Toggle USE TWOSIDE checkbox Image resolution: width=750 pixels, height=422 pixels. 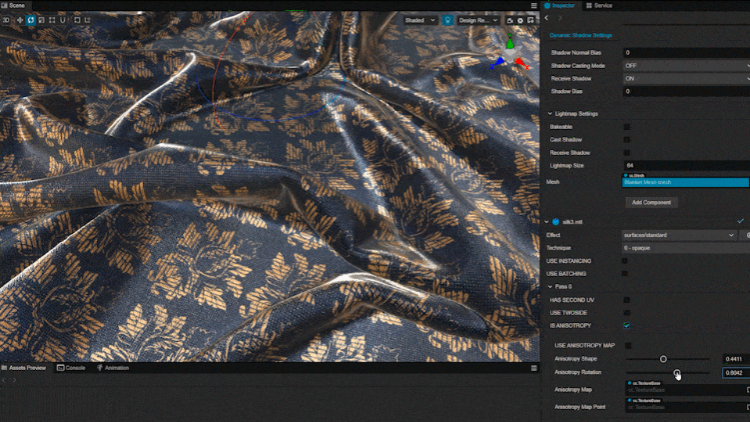coord(627,313)
